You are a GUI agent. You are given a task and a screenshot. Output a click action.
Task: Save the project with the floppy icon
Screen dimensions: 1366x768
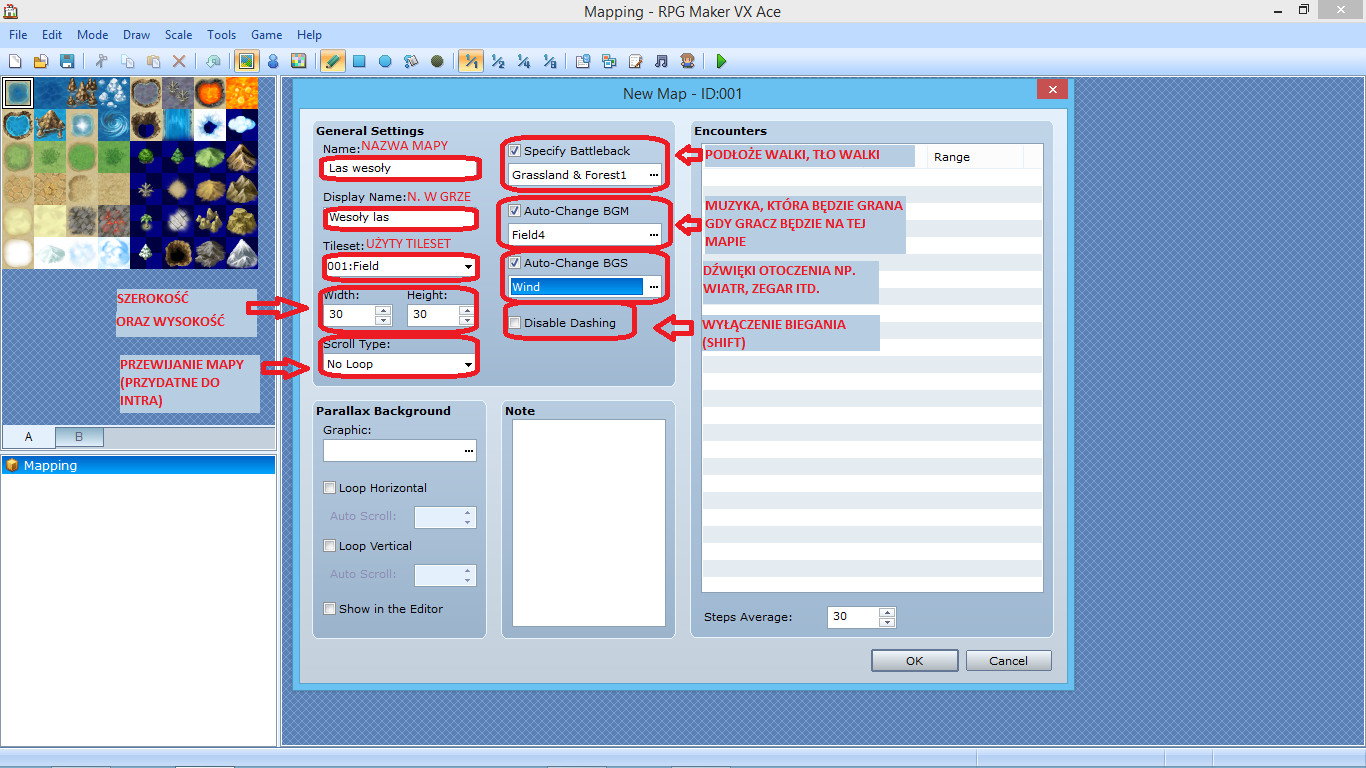[x=67, y=61]
